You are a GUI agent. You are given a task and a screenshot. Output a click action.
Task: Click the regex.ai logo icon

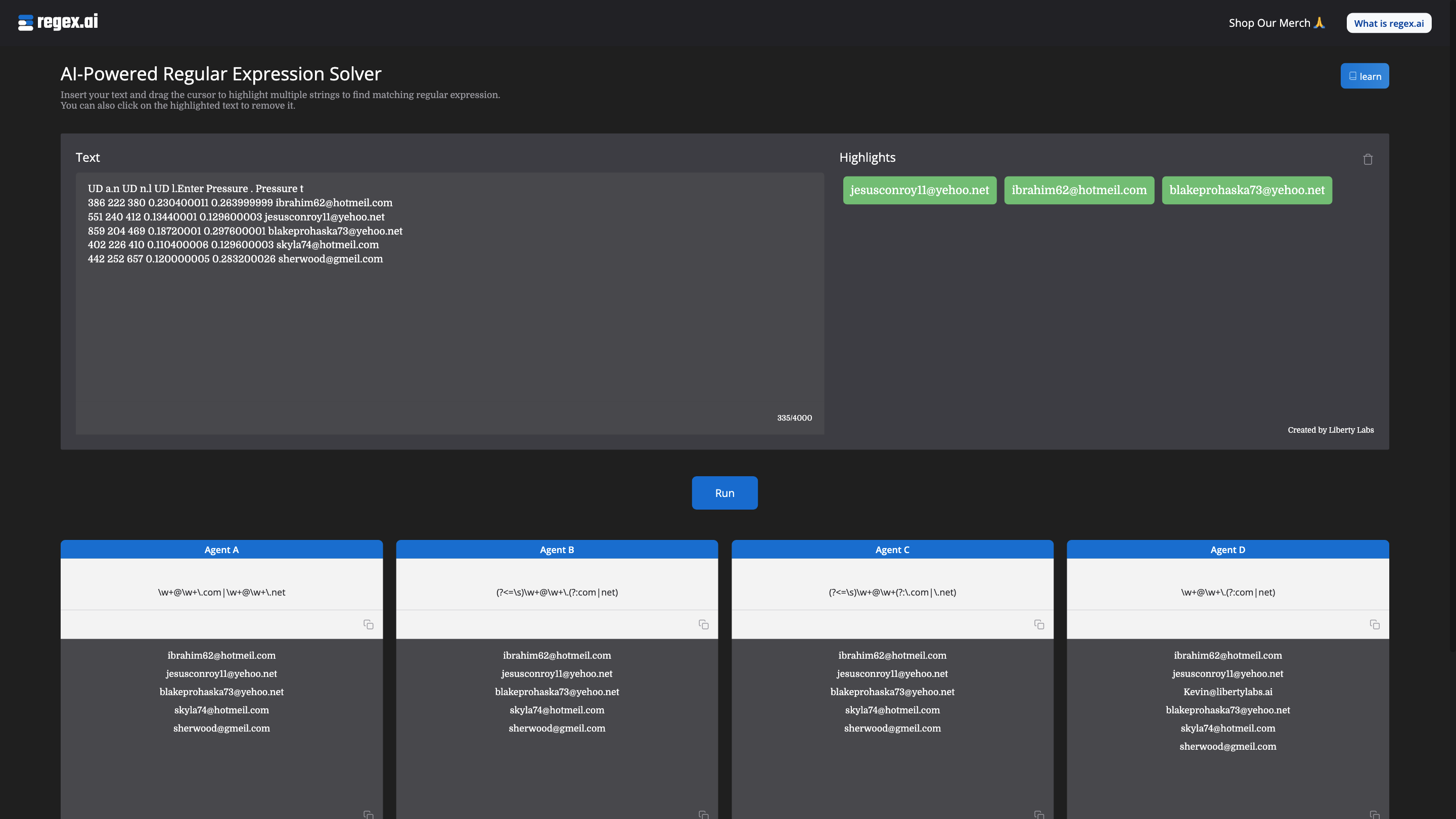pyautogui.click(x=25, y=23)
